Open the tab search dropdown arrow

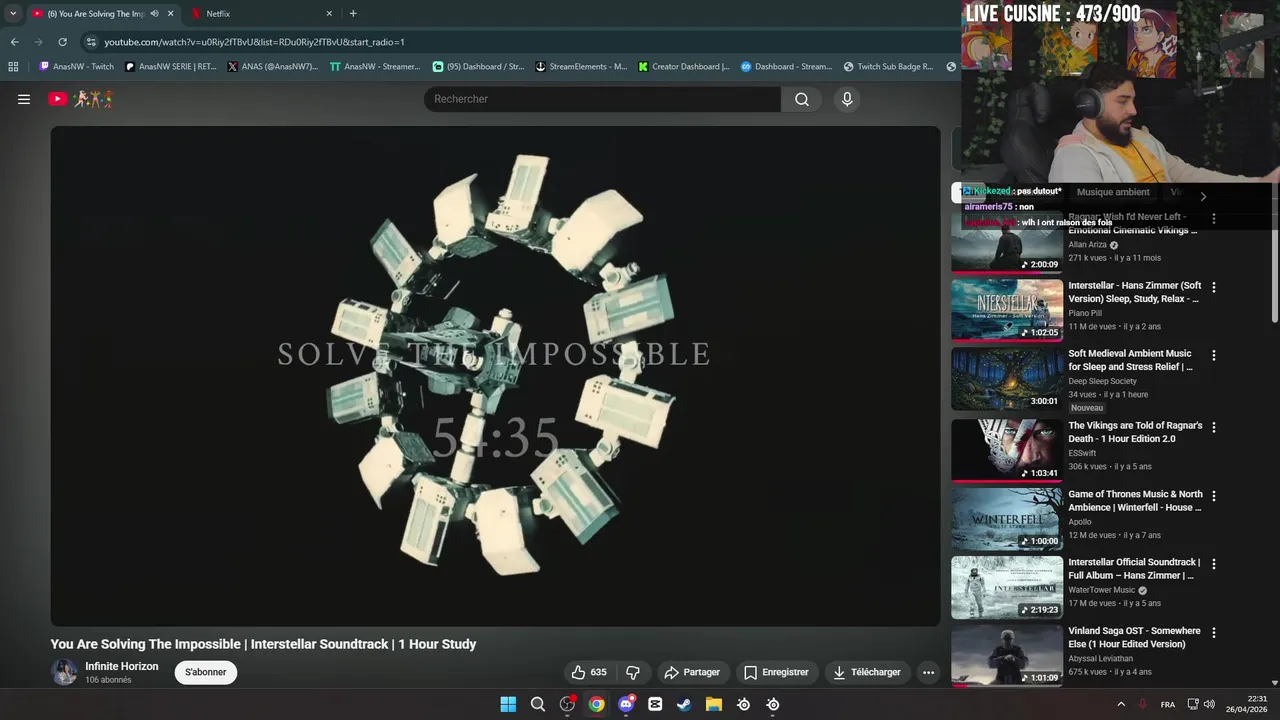(x=13, y=13)
